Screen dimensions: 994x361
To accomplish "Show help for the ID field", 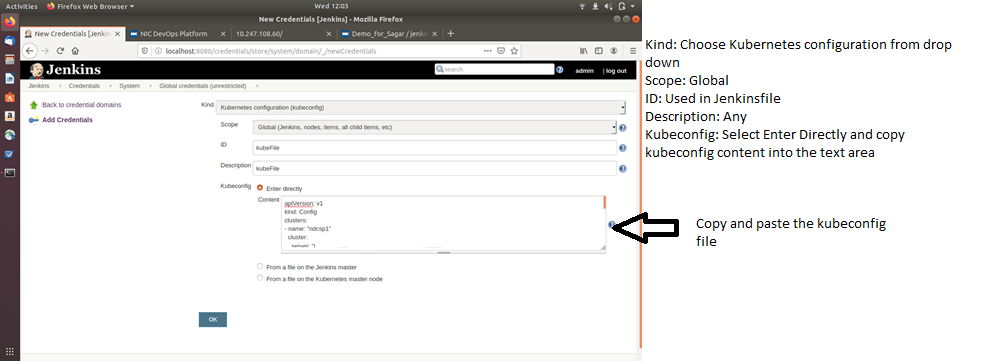I will coord(623,148).
